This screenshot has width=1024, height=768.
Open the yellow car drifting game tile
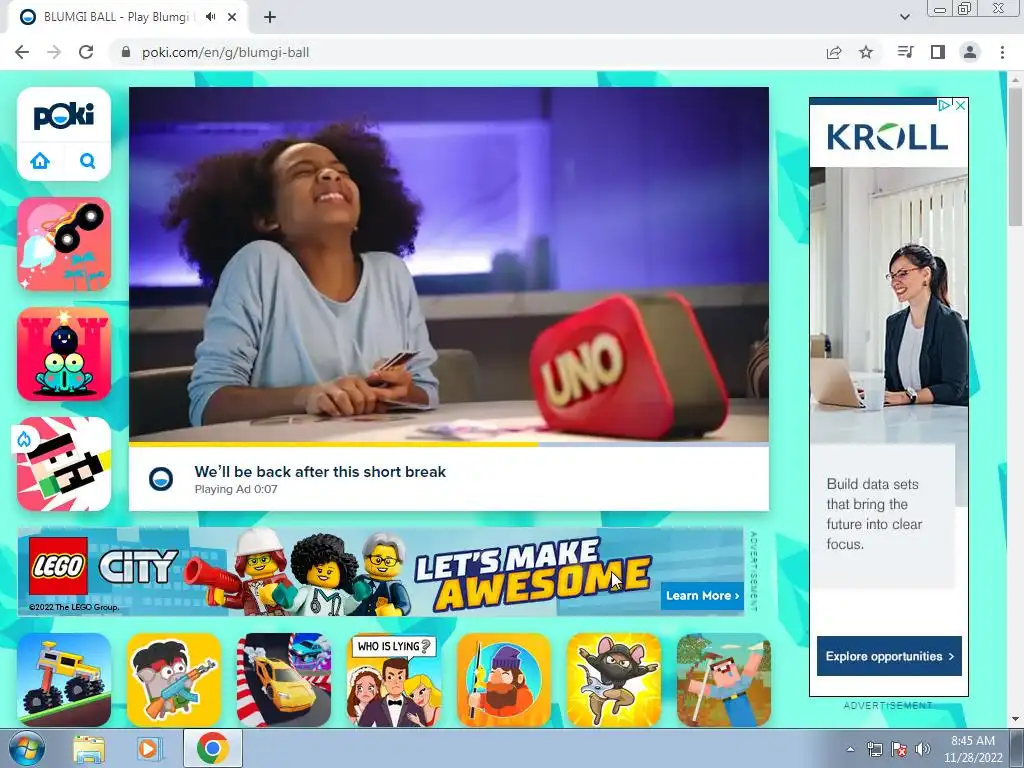pyautogui.click(x=284, y=680)
